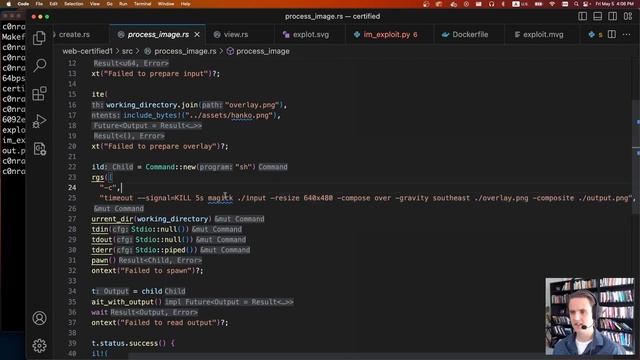
Task: Click the web-certified1 breadcrumb
Action: click(87, 51)
